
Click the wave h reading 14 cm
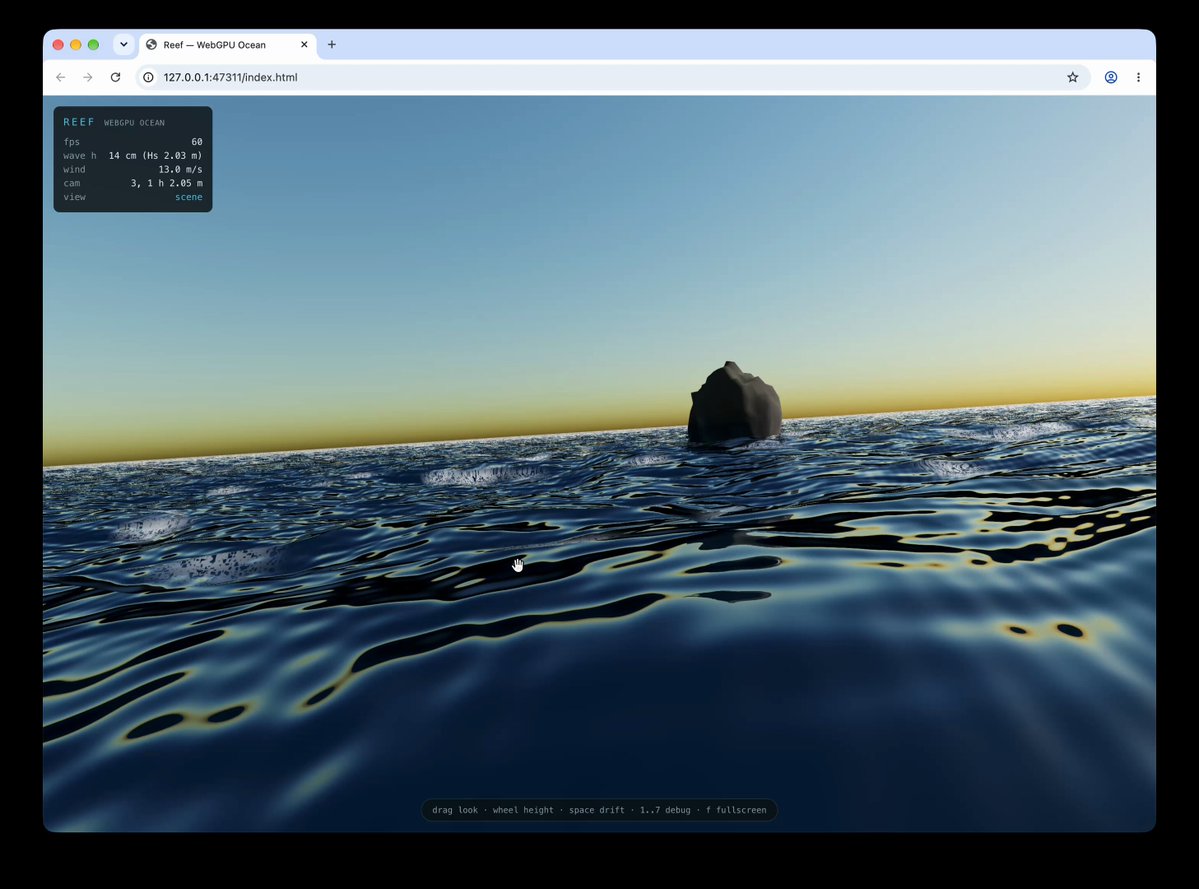point(155,156)
